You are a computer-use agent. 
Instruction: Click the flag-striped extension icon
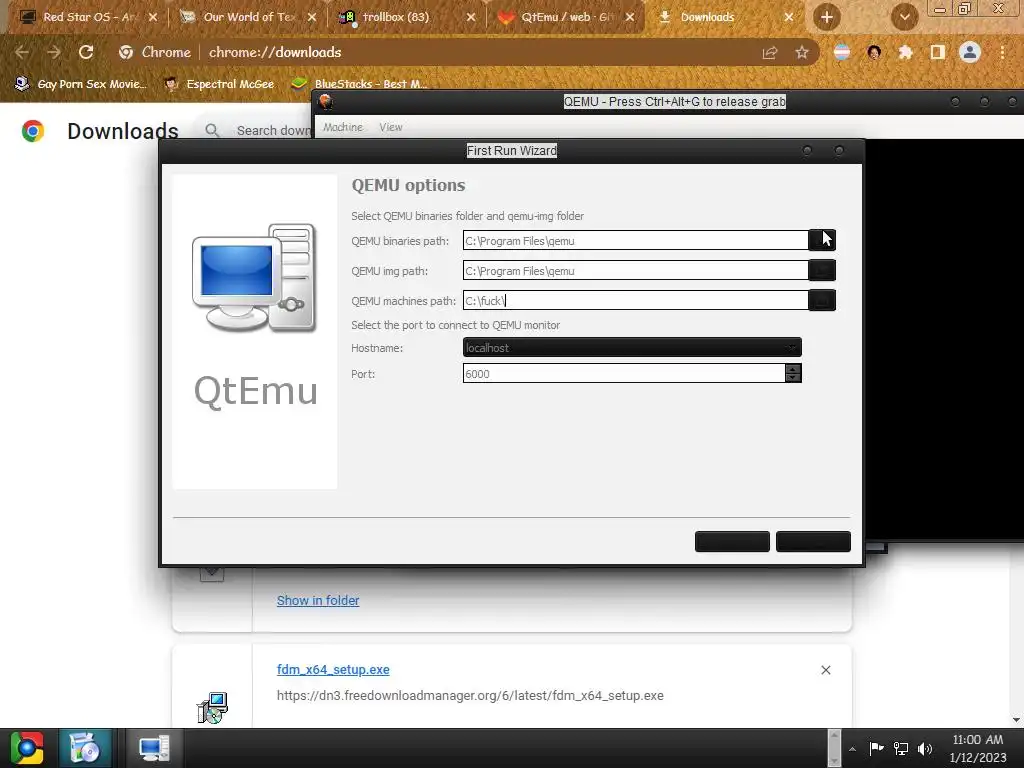point(842,52)
